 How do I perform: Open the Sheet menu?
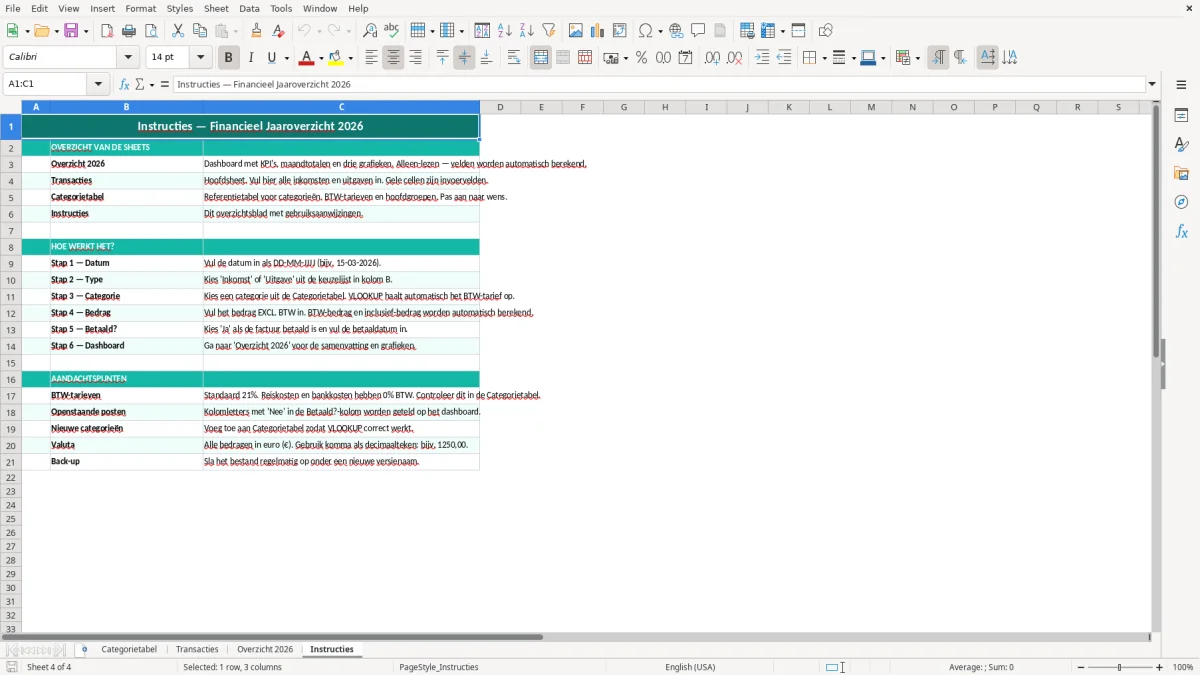click(216, 8)
